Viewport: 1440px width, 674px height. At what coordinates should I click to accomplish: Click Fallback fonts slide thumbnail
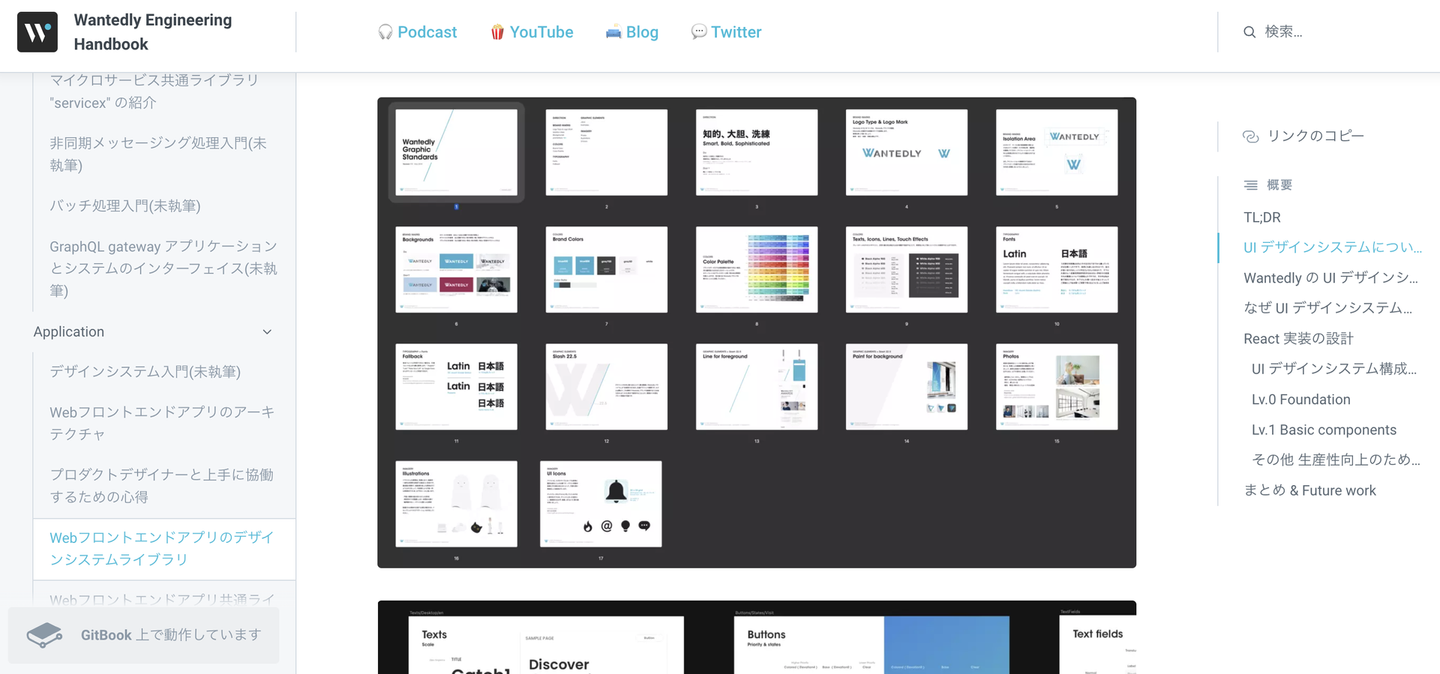[x=457, y=387]
